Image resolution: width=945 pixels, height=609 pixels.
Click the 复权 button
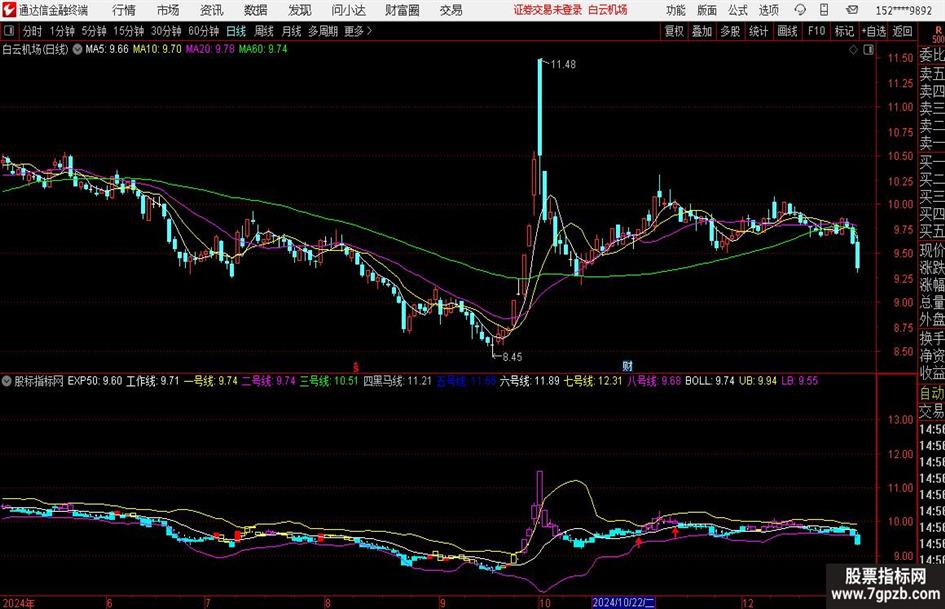[674, 31]
